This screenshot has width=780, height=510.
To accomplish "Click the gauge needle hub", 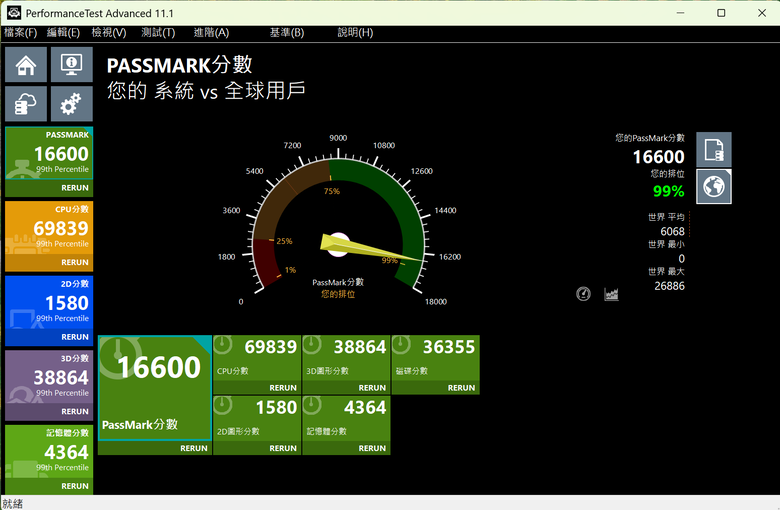I will [x=338, y=244].
